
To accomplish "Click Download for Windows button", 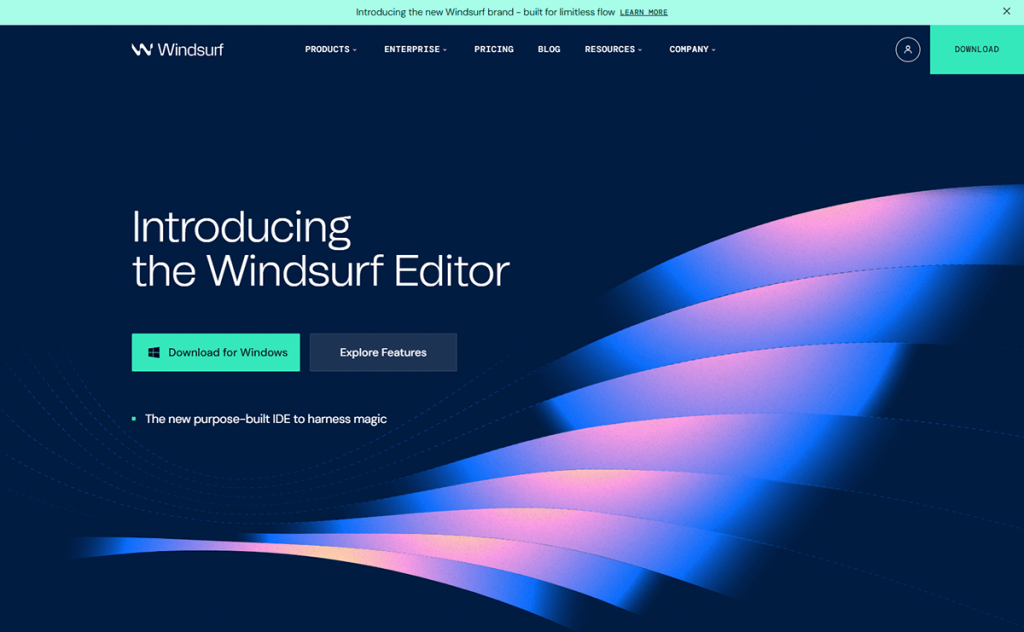I will point(216,353).
